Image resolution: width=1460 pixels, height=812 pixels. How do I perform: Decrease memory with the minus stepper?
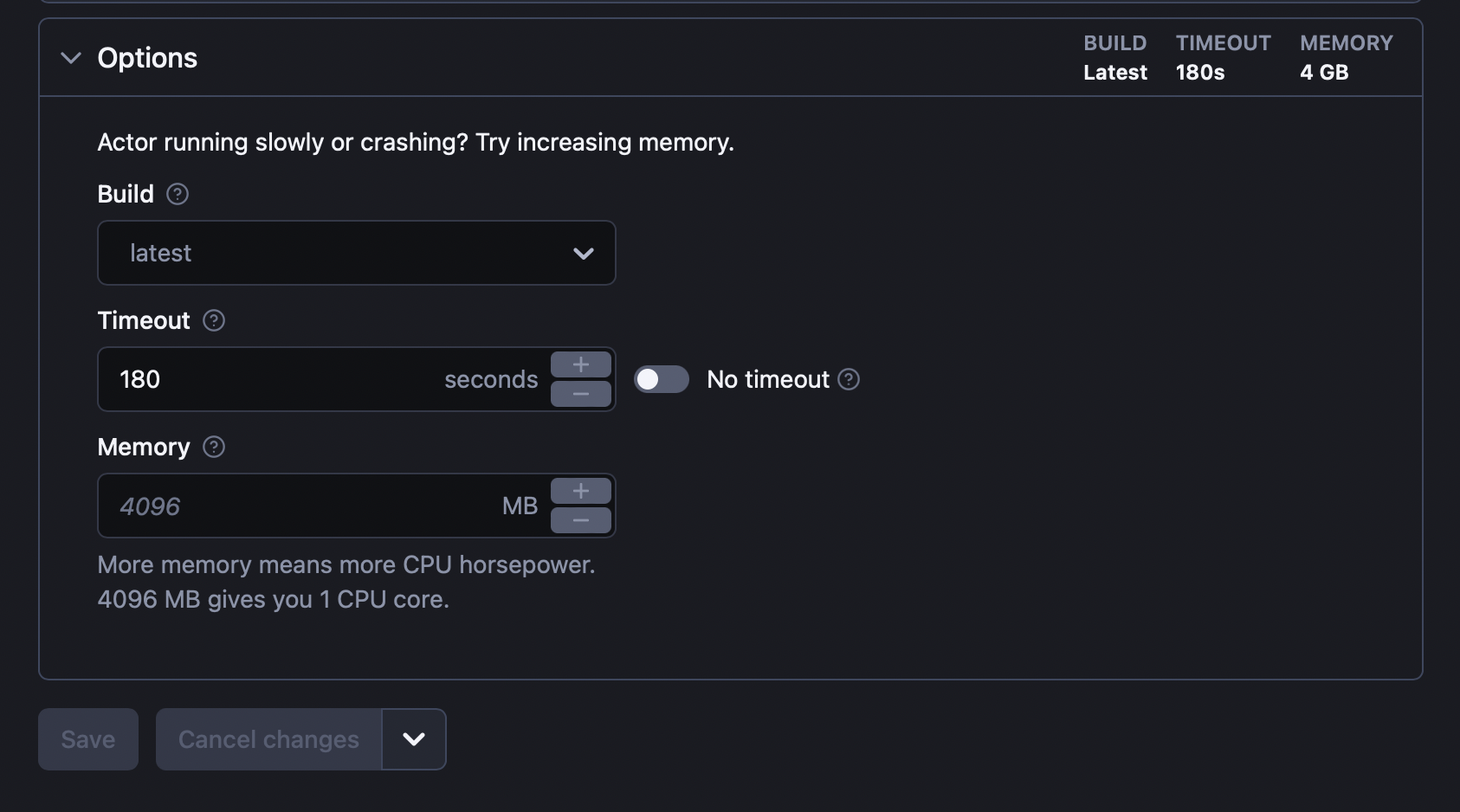click(x=581, y=521)
